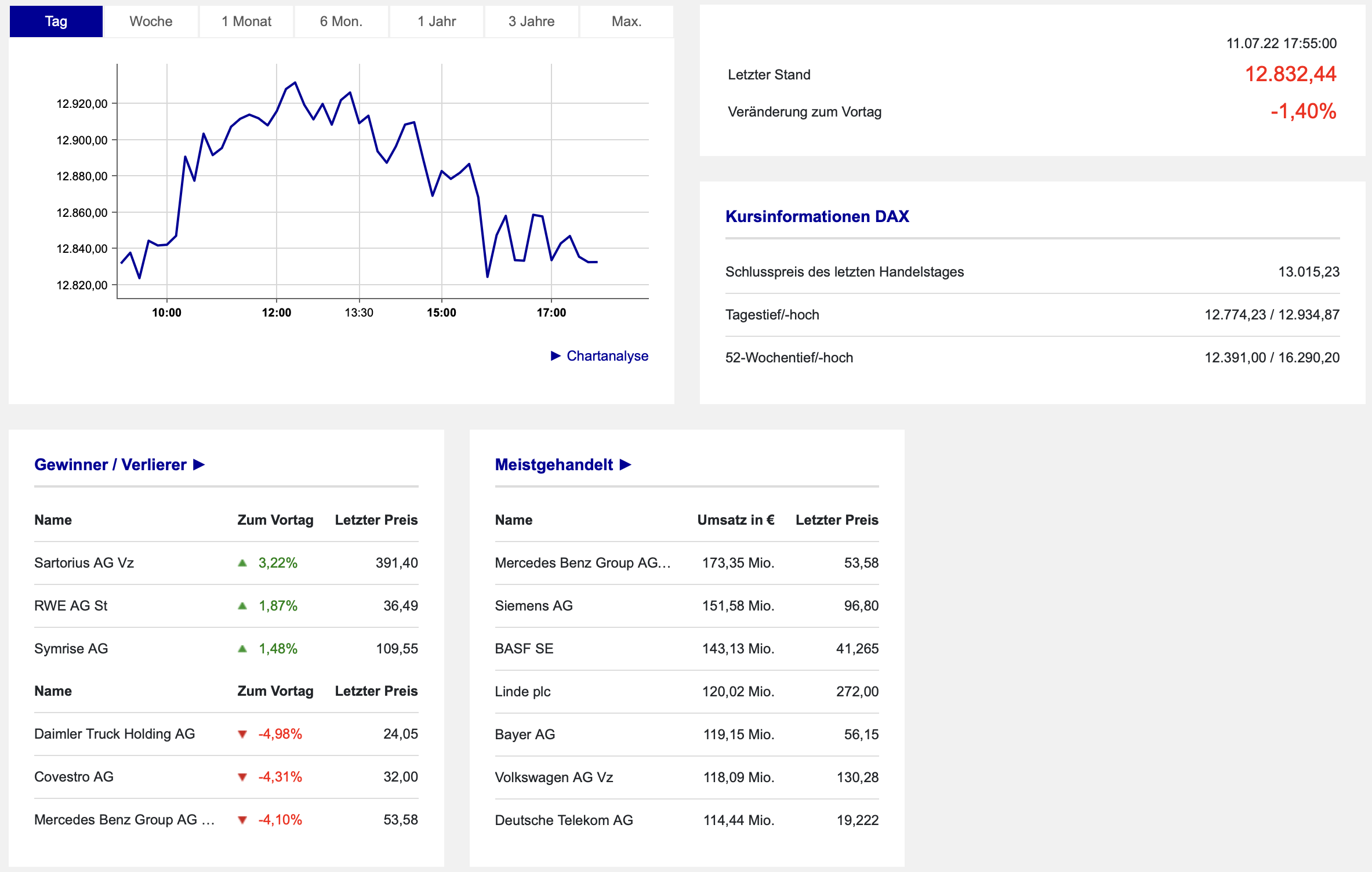Switch chart to Woche view
This screenshot has width=1372, height=872.
pos(151,21)
